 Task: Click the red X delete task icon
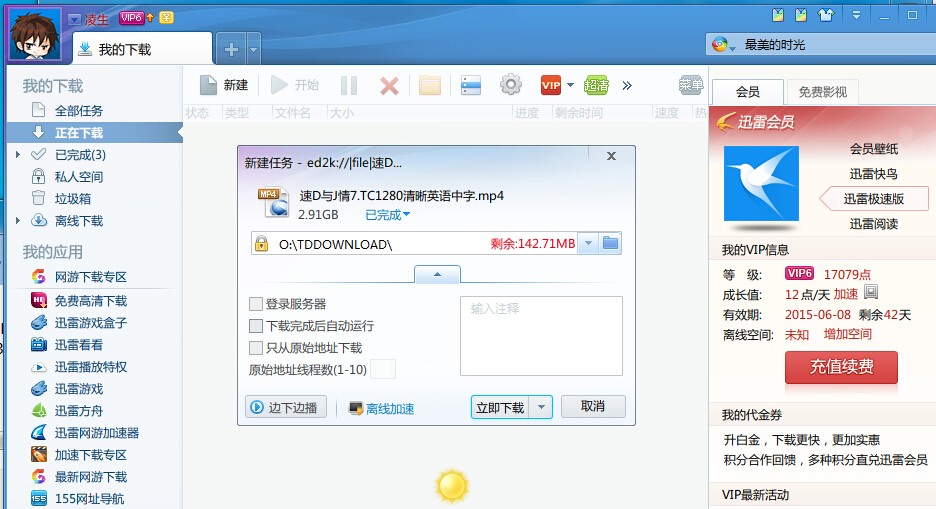[x=389, y=86]
